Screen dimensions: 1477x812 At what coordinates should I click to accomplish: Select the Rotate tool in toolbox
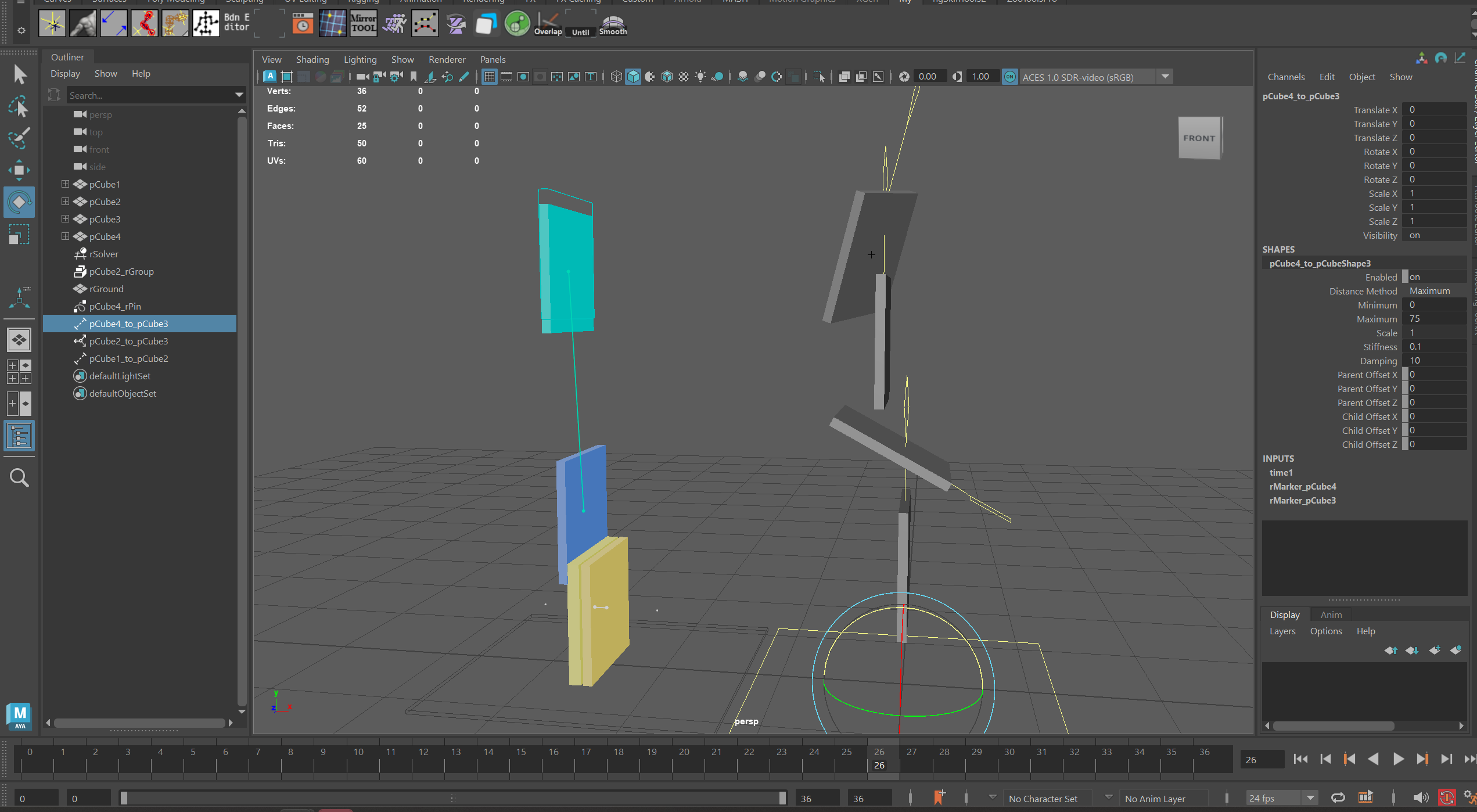click(19, 202)
